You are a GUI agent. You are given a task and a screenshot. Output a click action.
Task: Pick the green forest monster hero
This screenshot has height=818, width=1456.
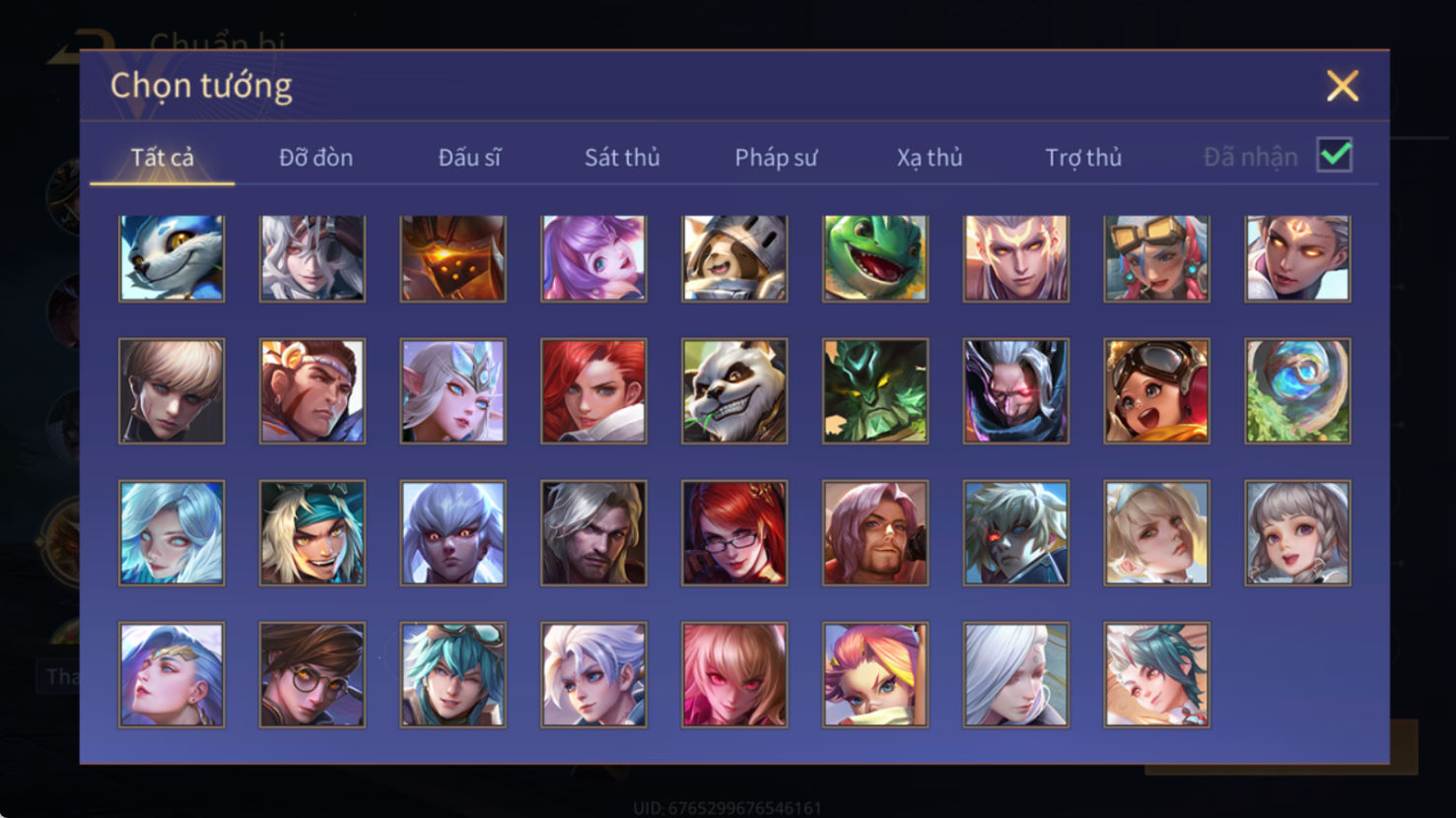875,391
